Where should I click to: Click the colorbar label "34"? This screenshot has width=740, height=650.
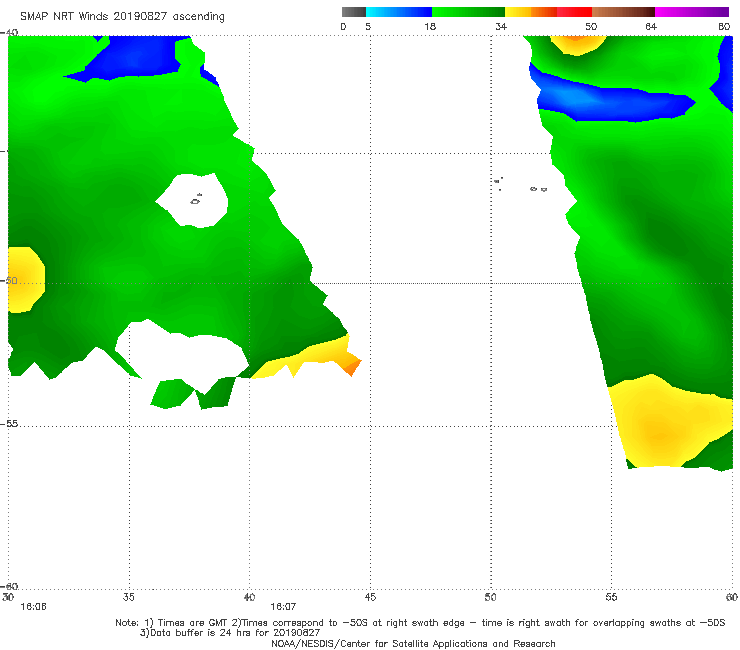501,27
